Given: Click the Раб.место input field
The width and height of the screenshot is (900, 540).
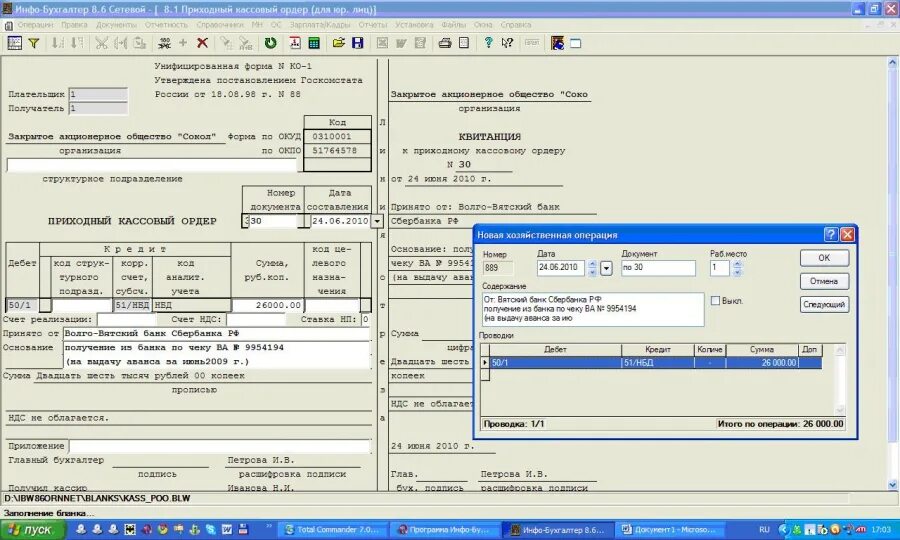Looking at the screenshot, I should [x=721, y=268].
